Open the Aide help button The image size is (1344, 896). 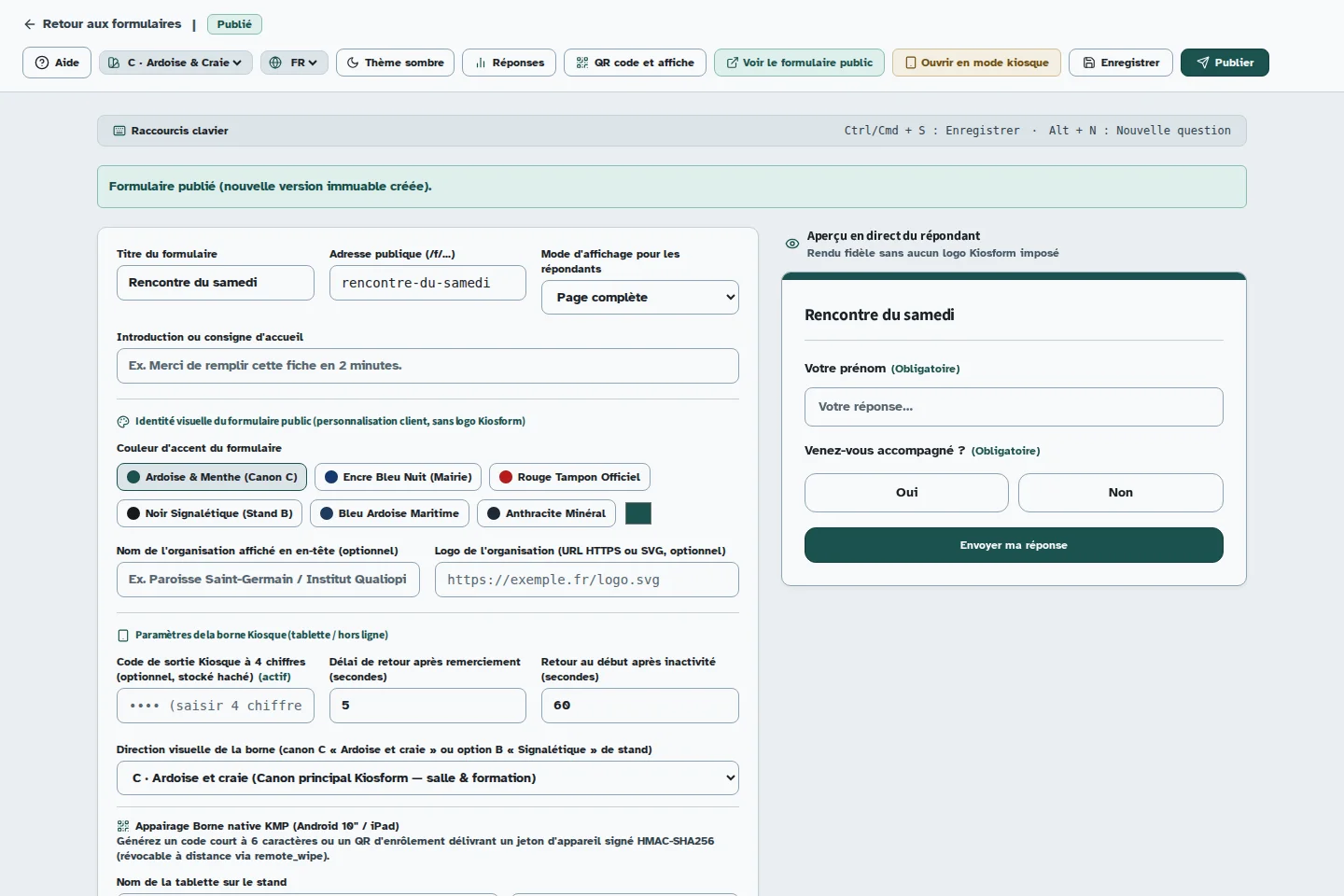point(57,63)
